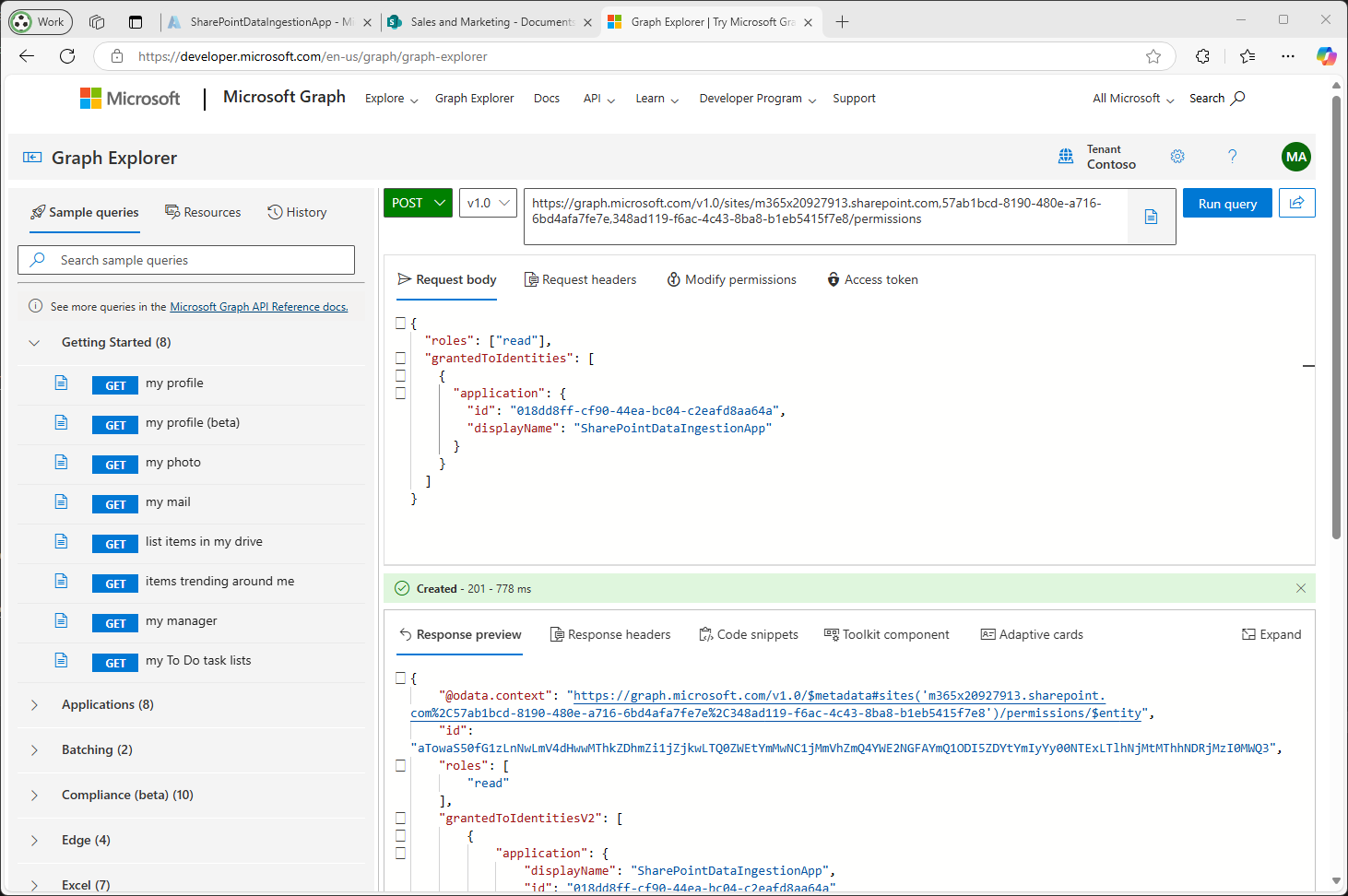
Task: Open the v1.0 API version dropdown
Action: pos(489,203)
